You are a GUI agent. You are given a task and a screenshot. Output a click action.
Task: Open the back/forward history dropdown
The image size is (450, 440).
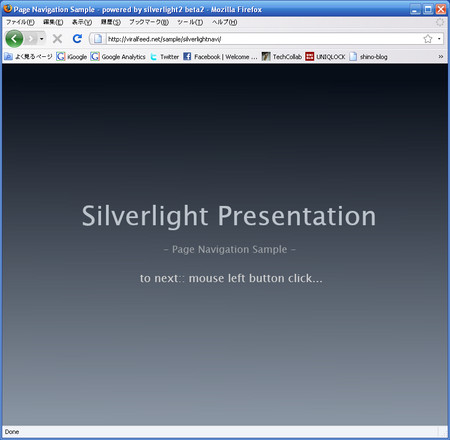42,39
